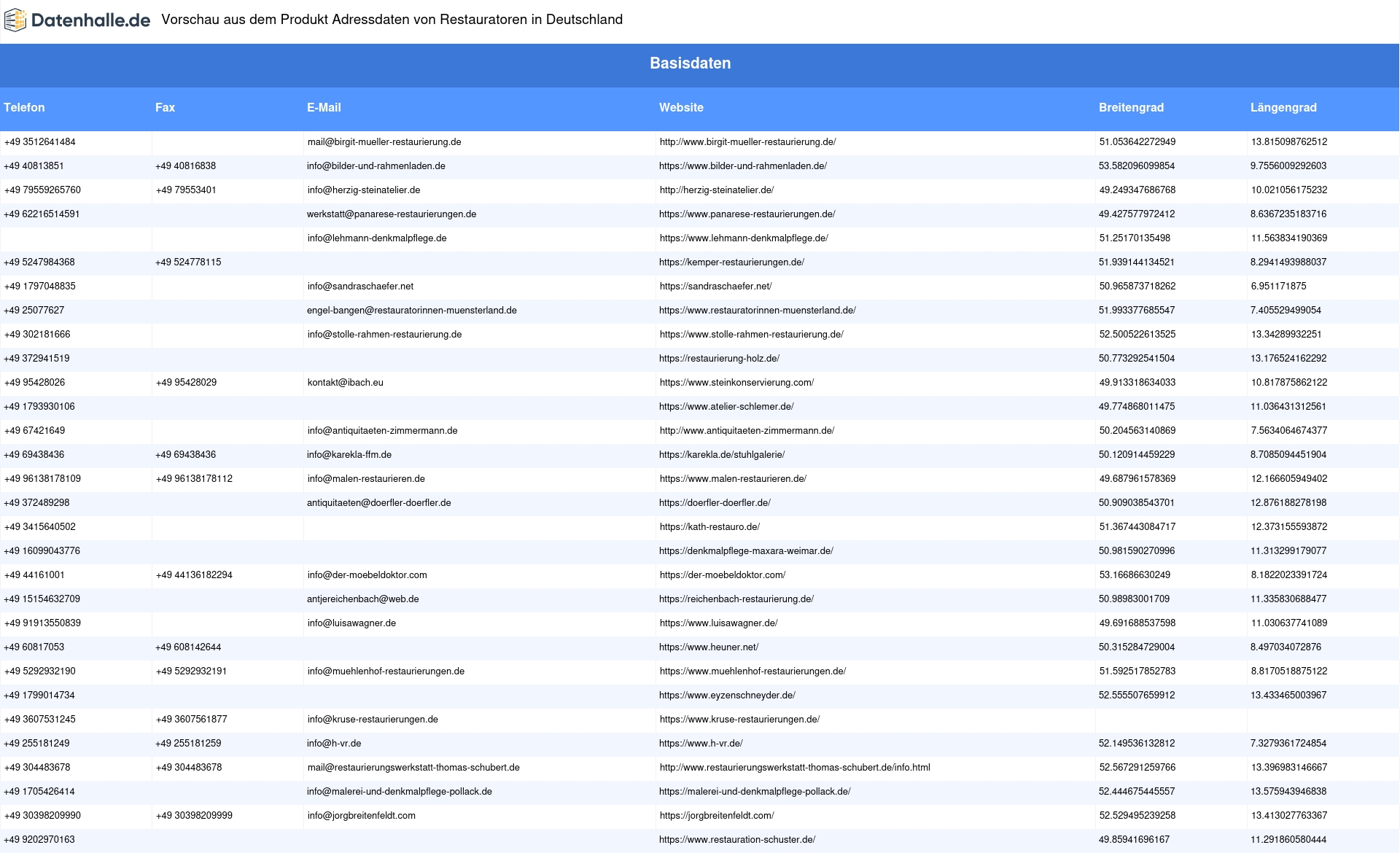Click website https://www.restauration-schuster.de/
The image size is (1400, 853).
click(737, 840)
